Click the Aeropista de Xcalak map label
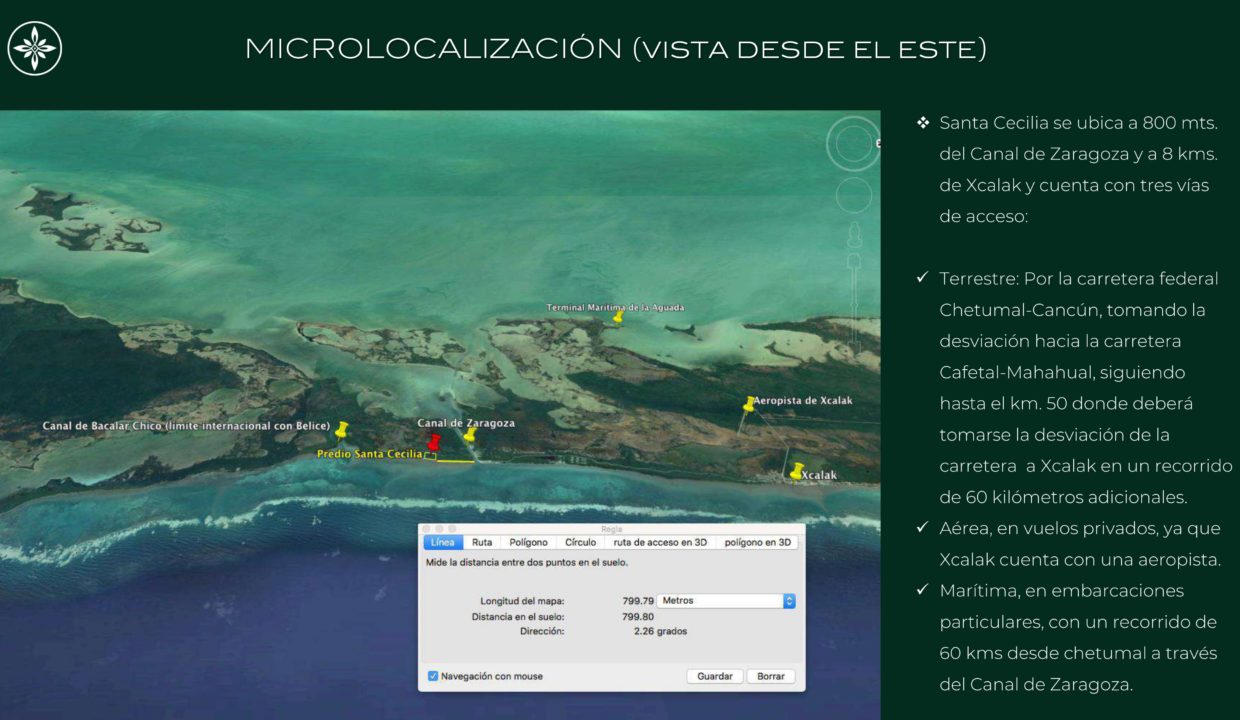Viewport: 1240px width, 720px height. coord(803,400)
